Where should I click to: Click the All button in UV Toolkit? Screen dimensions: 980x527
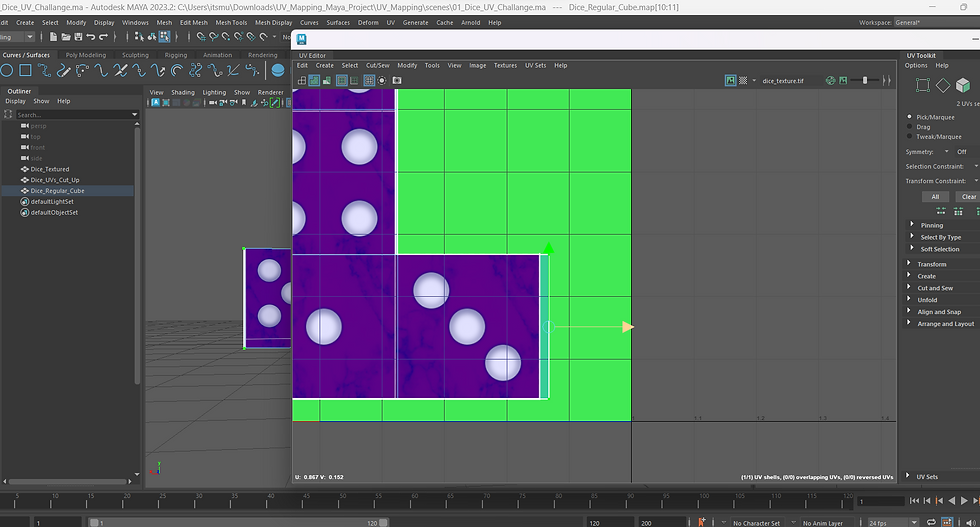(935, 196)
